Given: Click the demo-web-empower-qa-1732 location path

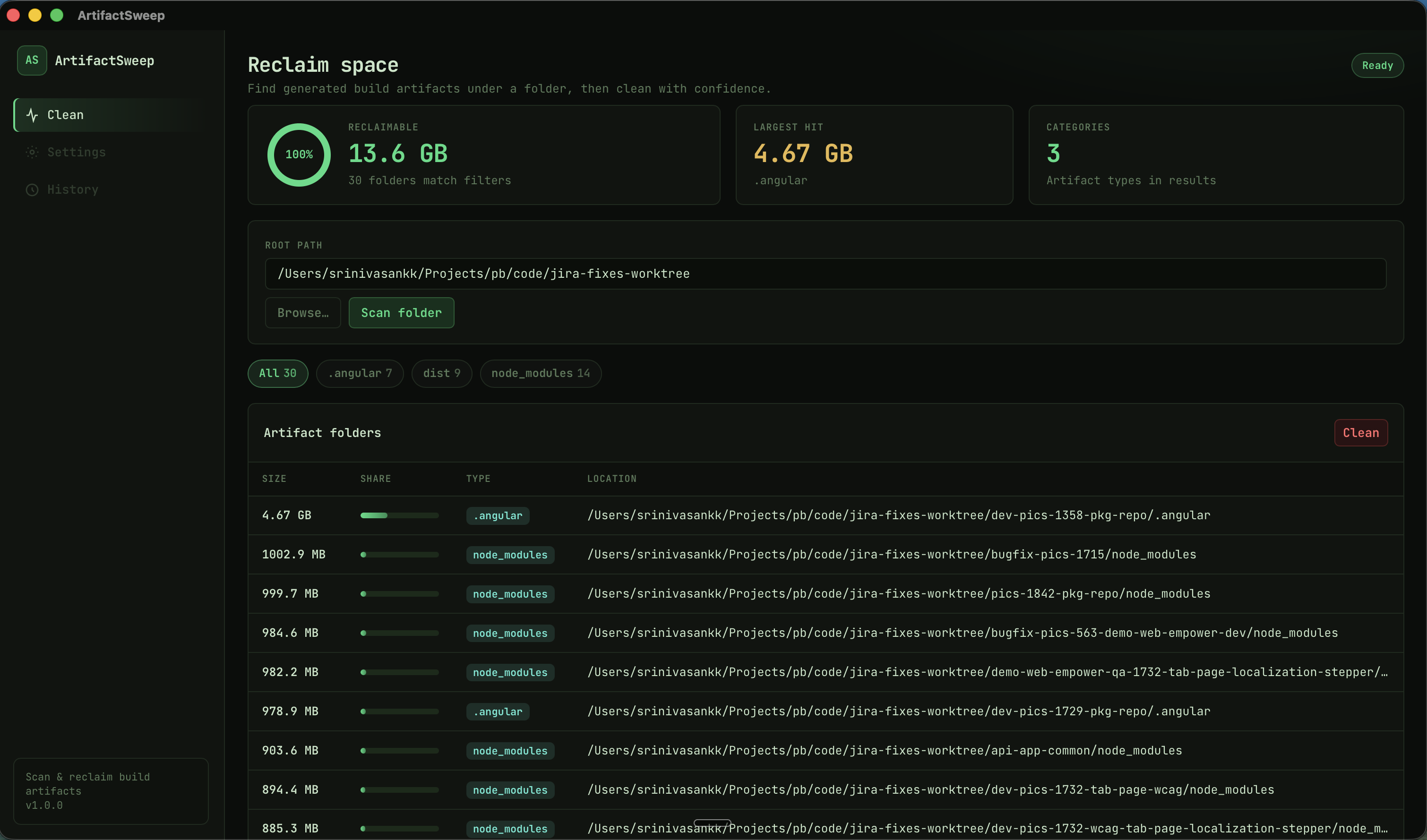Looking at the screenshot, I should pyautogui.click(x=988, y=672).
